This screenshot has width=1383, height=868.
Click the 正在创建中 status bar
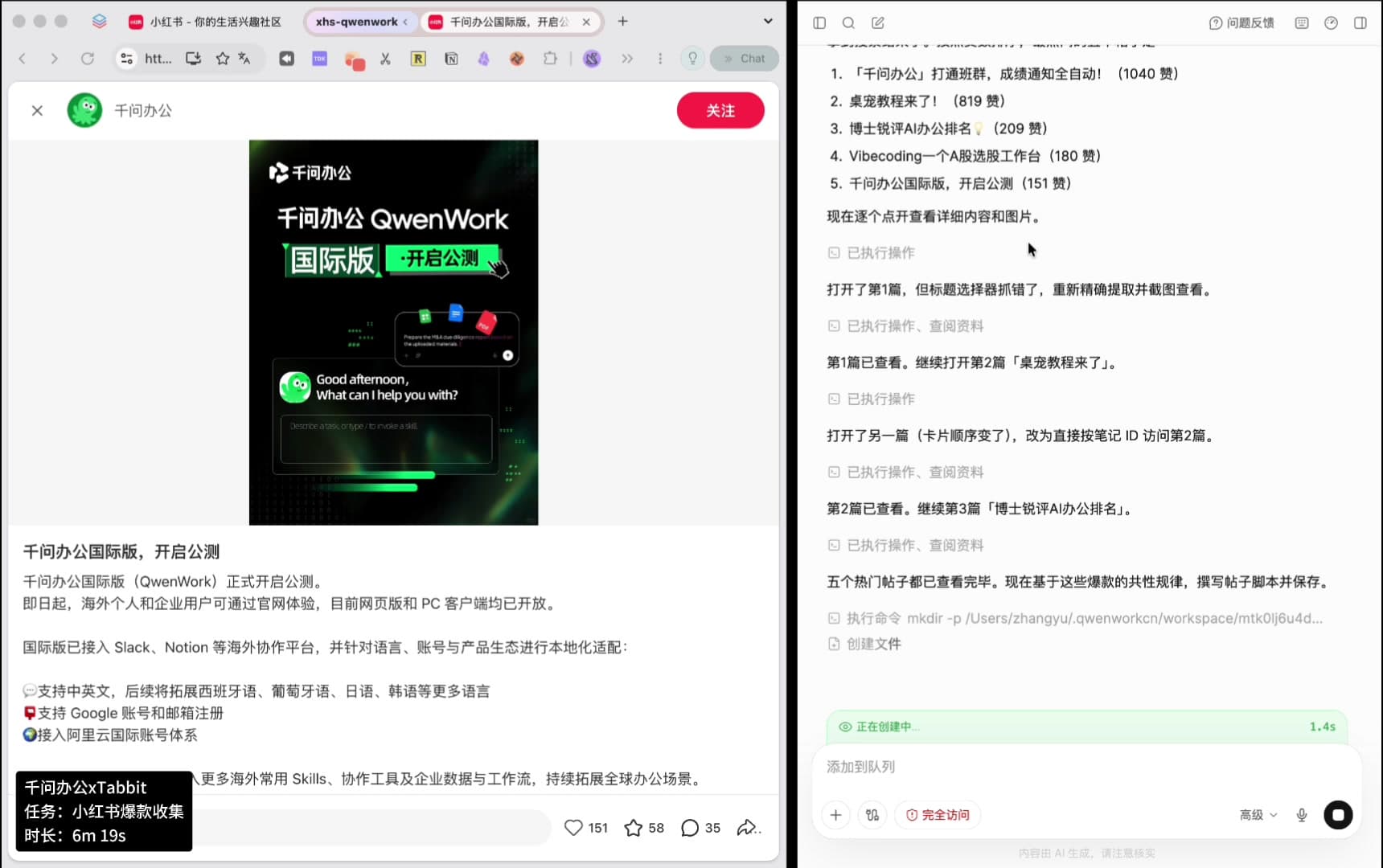[x=1087, y=727]
